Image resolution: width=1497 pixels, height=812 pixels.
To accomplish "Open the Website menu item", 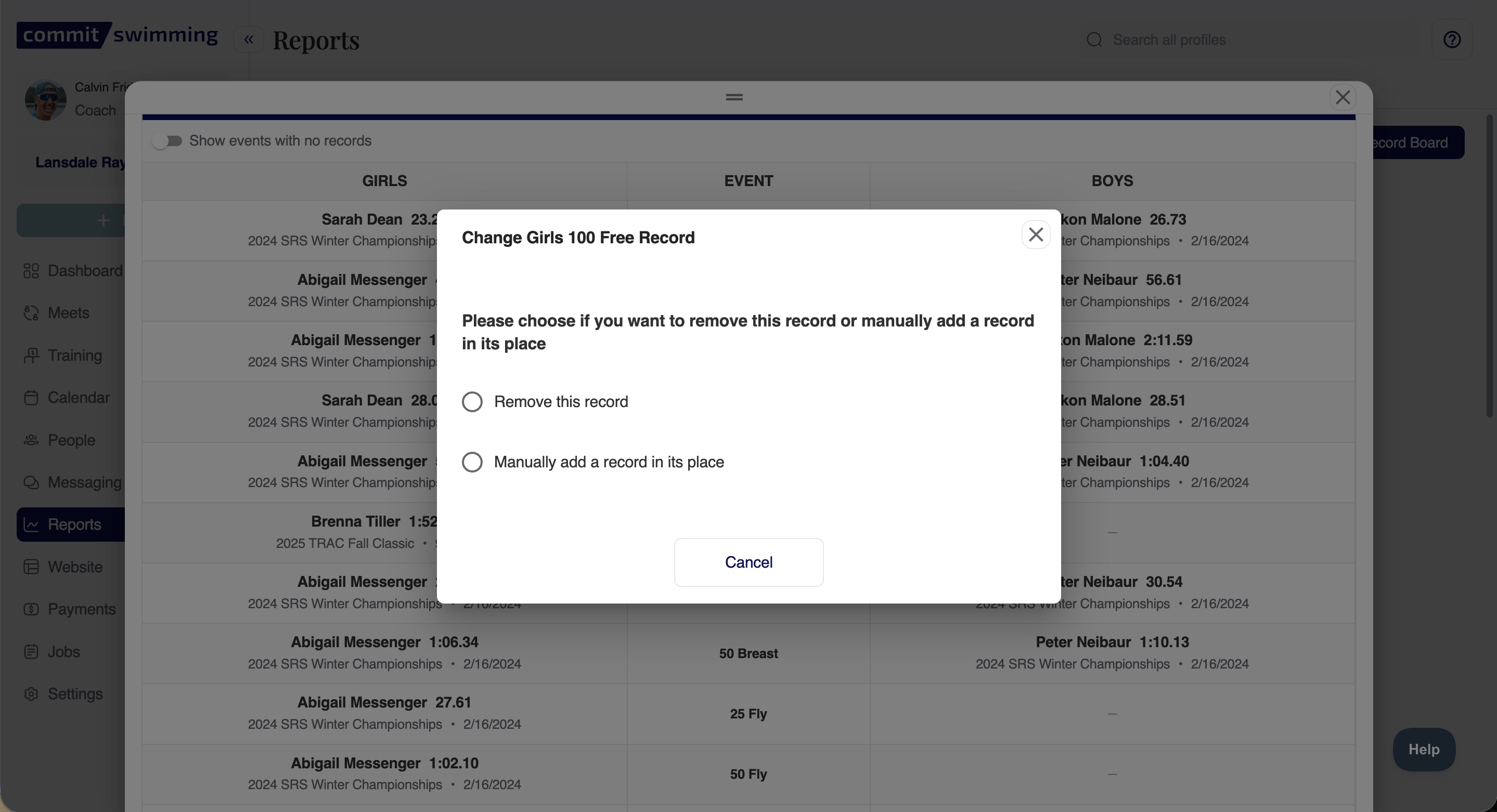I will point(74,567).
